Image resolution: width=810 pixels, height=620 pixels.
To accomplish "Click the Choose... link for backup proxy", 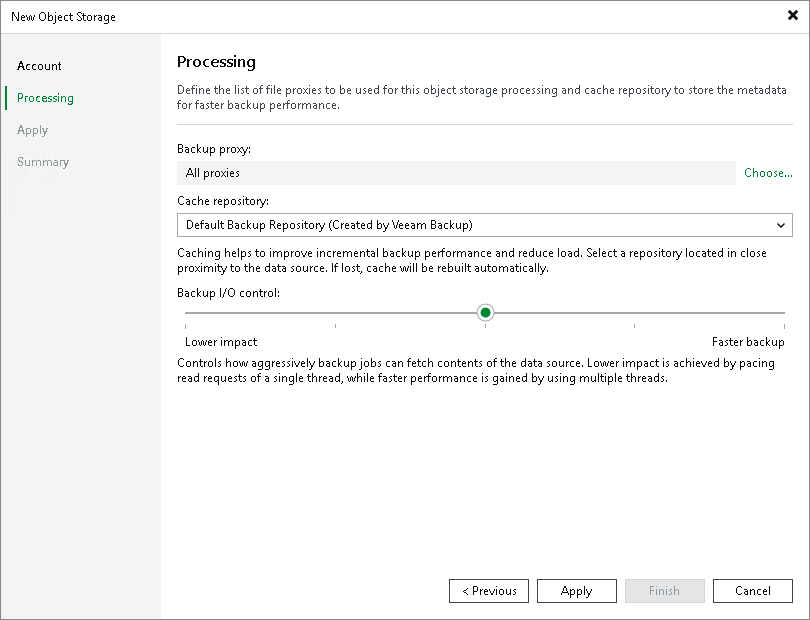I will (767, 173).
